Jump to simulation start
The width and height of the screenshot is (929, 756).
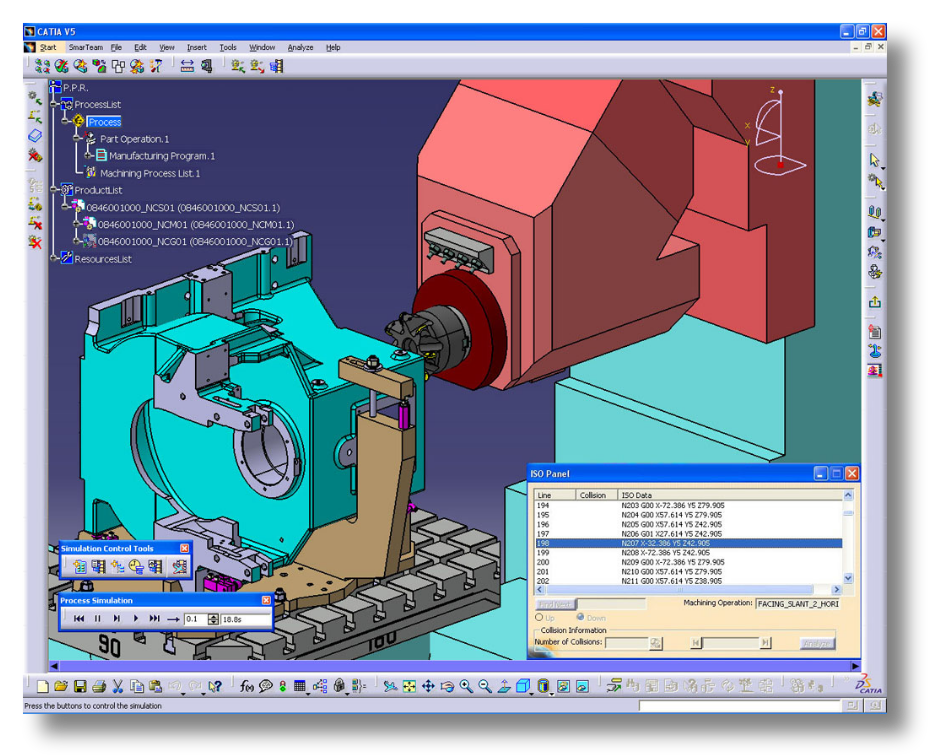point(79,619)
